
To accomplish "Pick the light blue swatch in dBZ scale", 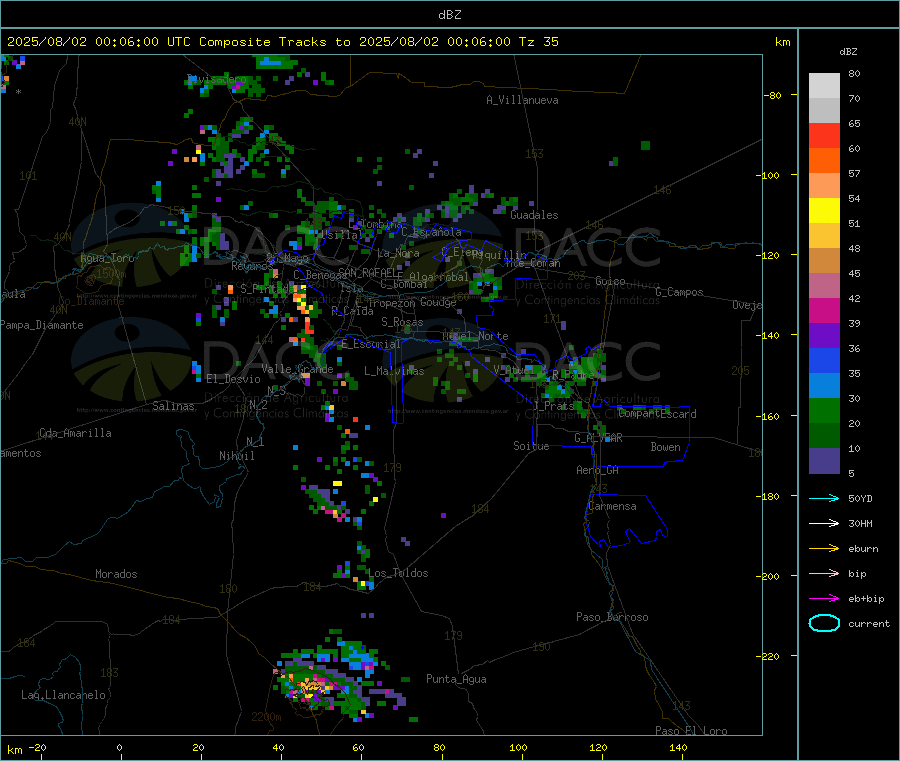I will point(824,386).
